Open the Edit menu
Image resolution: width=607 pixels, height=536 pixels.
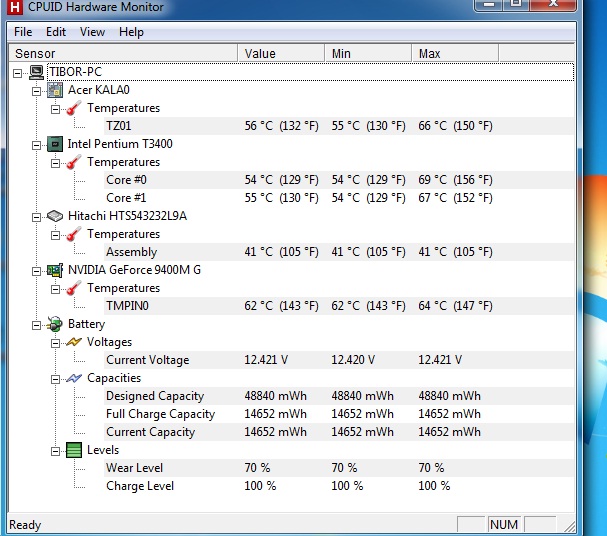point(56,32)
